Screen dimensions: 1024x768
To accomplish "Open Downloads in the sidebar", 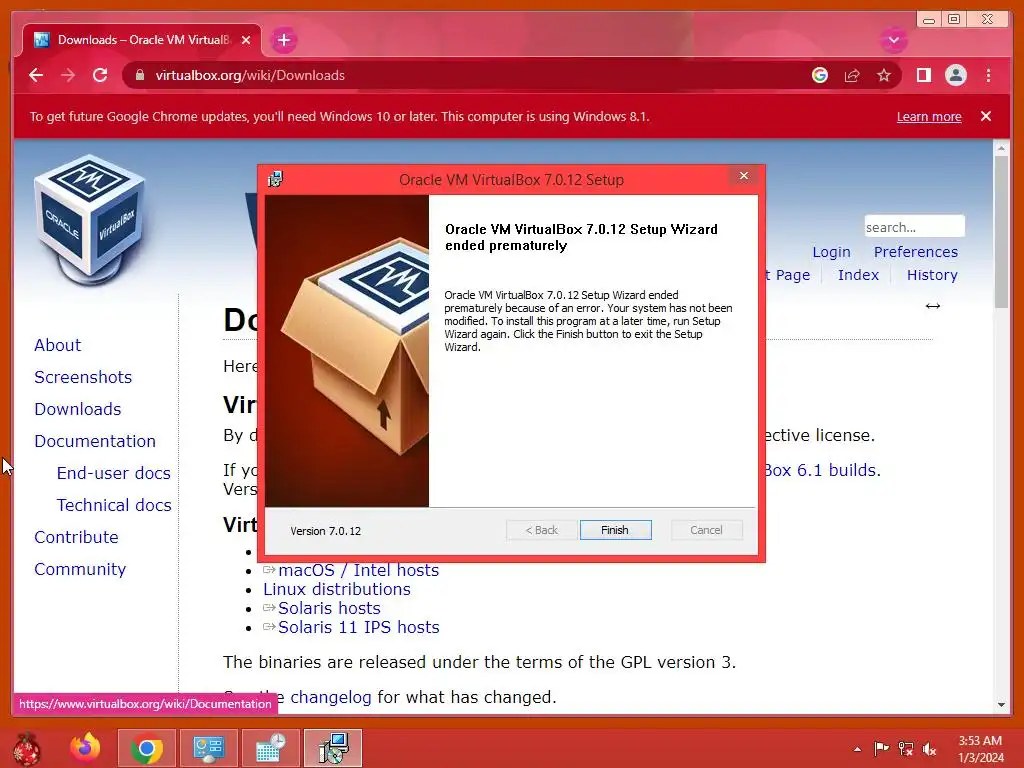I will (x=78, y=409).
